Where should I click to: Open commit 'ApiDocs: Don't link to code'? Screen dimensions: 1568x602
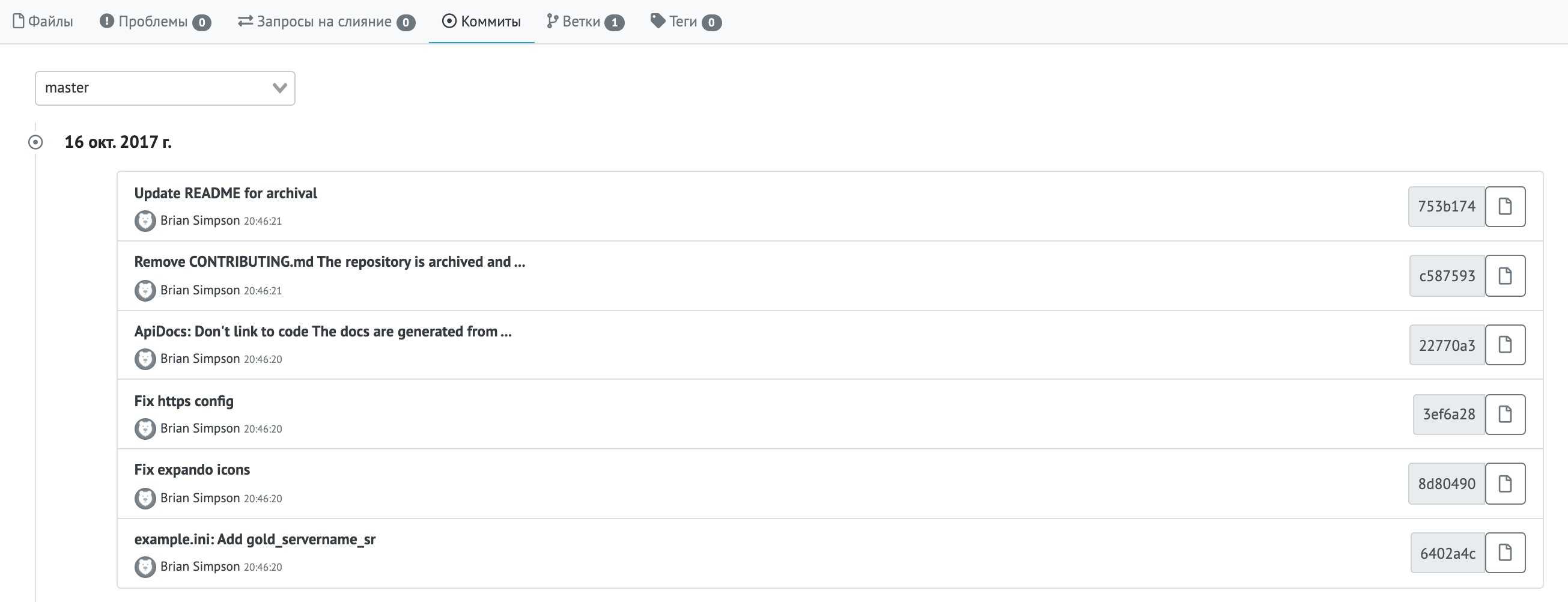tap(323, 332)
